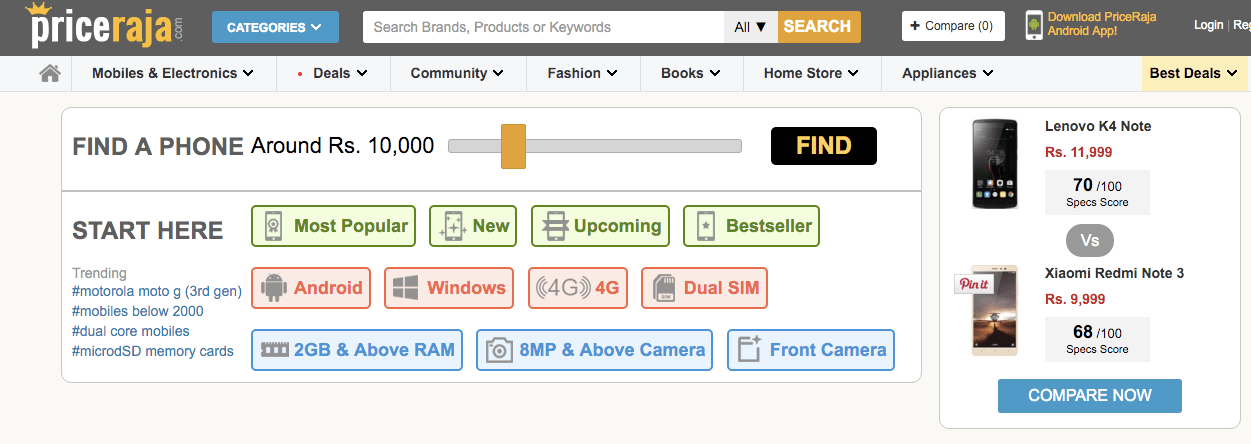Focus the brand and product search field
This screenshot has width=1251, height=444.
pos(543,27)
